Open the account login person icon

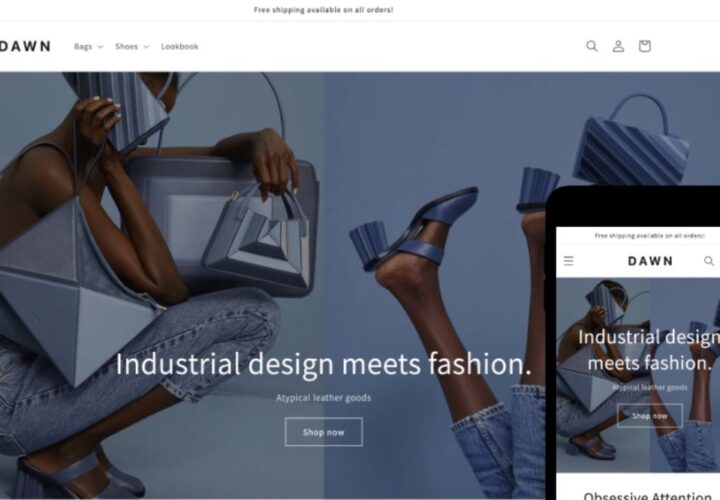pos(618,46)
